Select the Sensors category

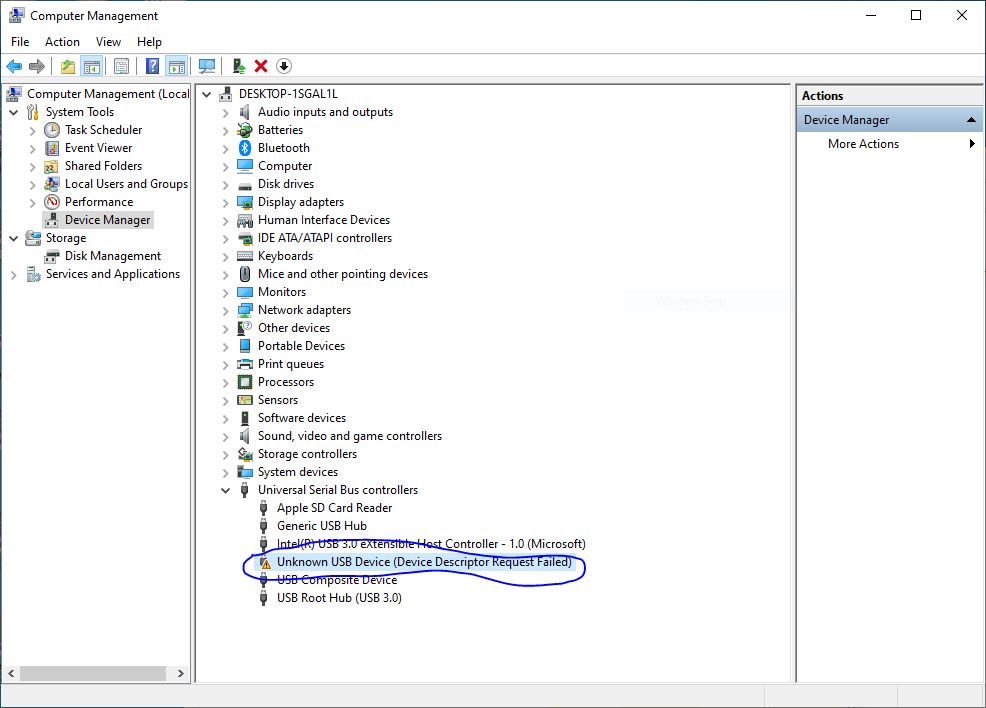coord(278,400)
